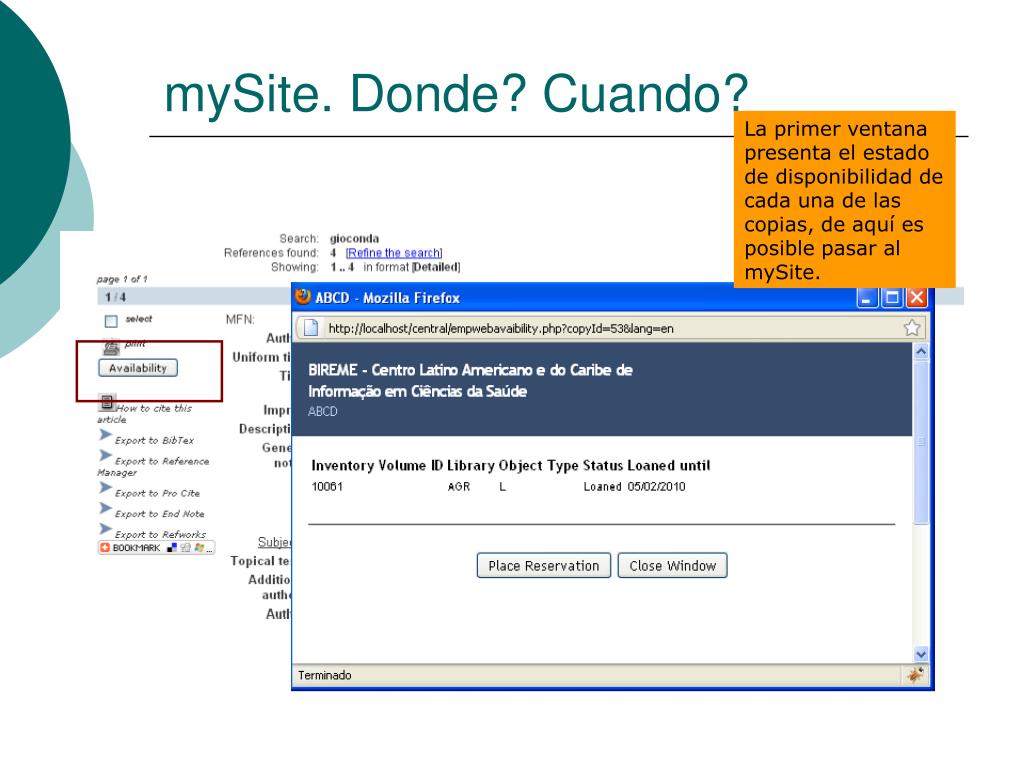Tick the select checkbox
Image resolution: width=1024 pixels, height=768 pixels.
pyautogui.click(x=111, y=321)
